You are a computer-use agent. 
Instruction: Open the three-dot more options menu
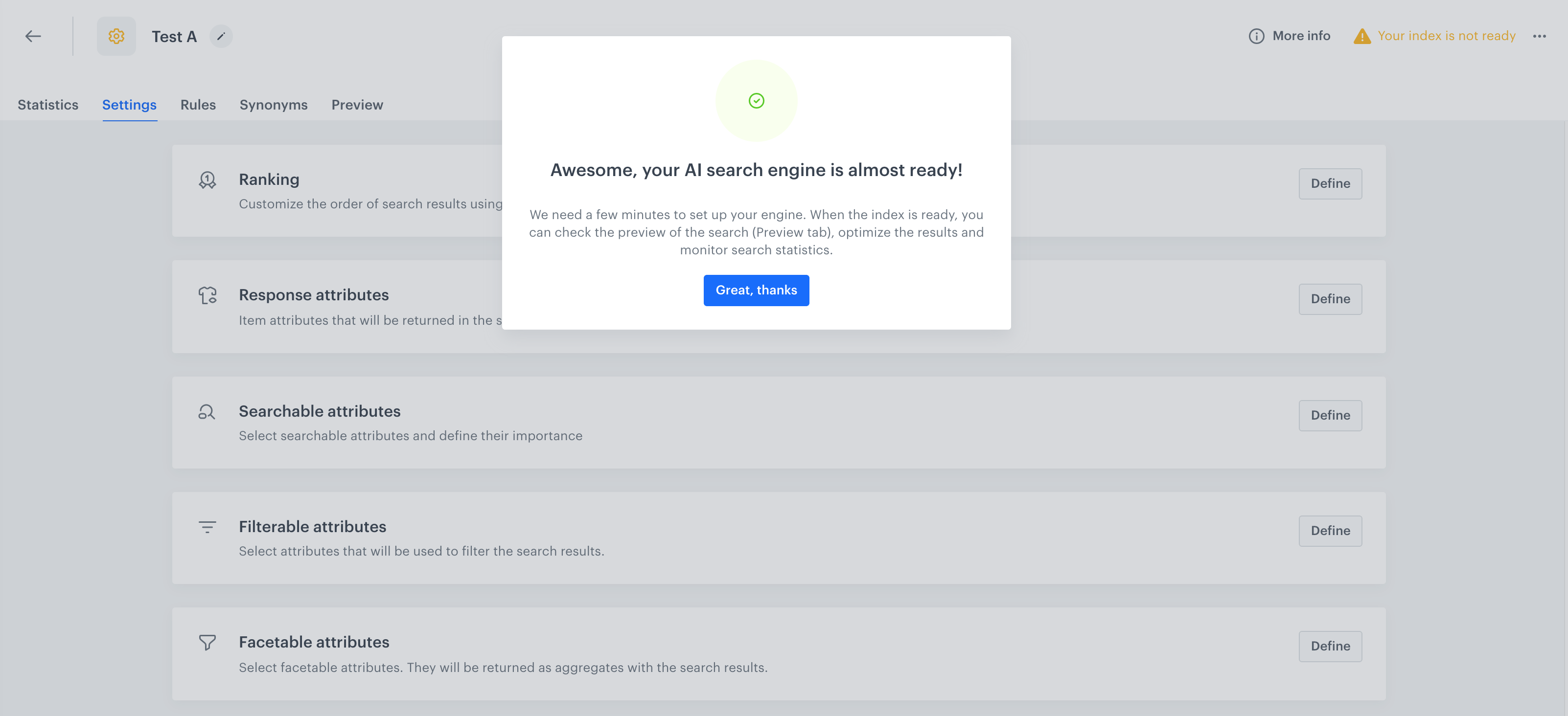(x=1540, y=37)
